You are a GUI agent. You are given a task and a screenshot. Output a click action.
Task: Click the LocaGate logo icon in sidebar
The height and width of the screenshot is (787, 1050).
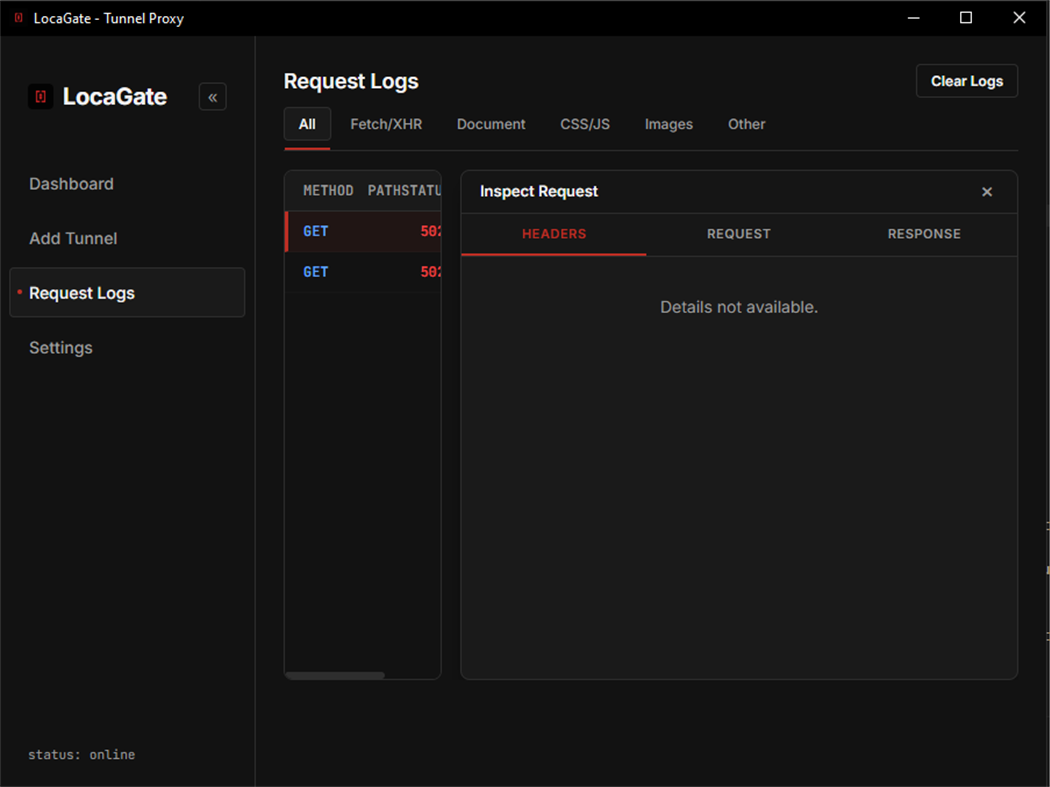(40, 96)
